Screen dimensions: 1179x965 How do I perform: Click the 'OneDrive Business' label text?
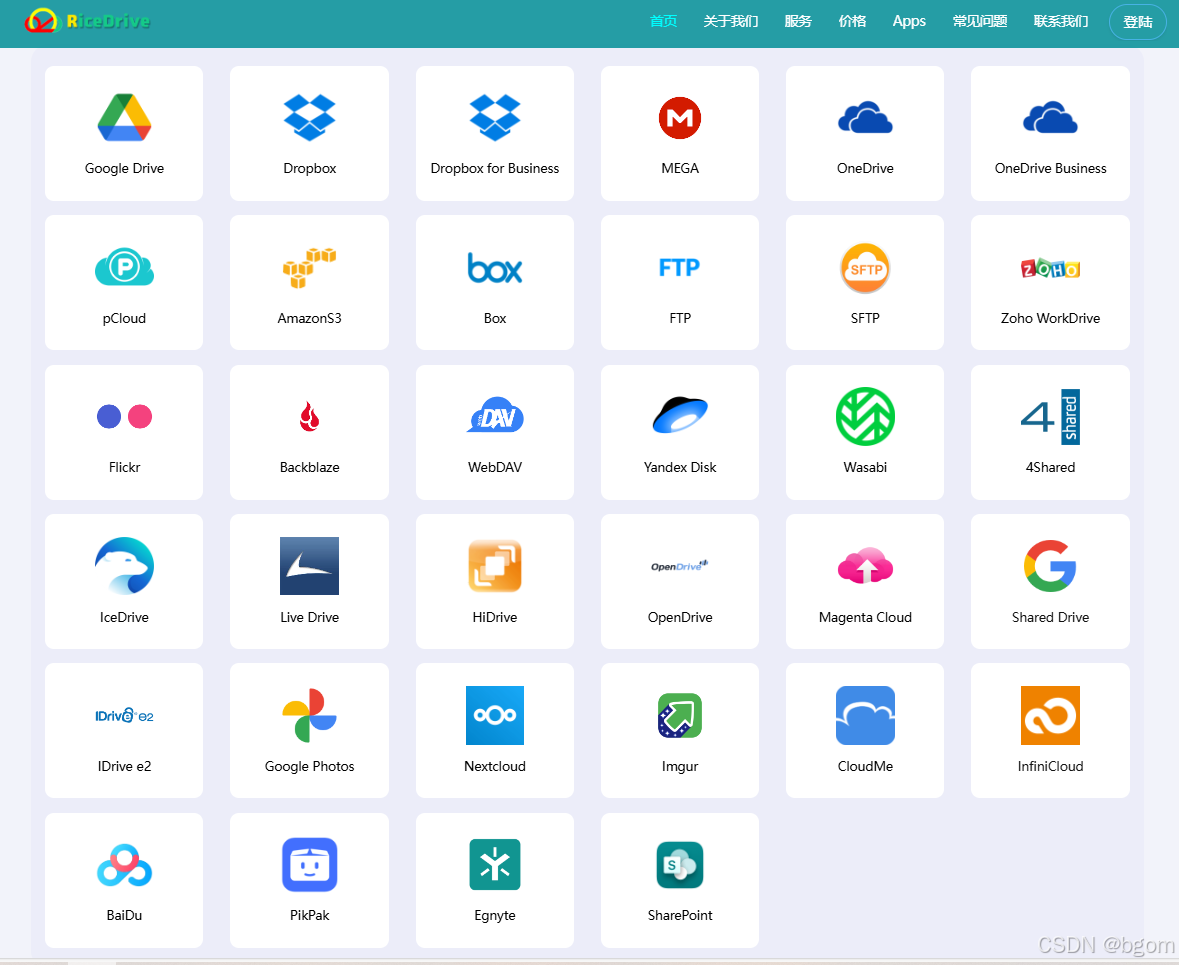1050,168
